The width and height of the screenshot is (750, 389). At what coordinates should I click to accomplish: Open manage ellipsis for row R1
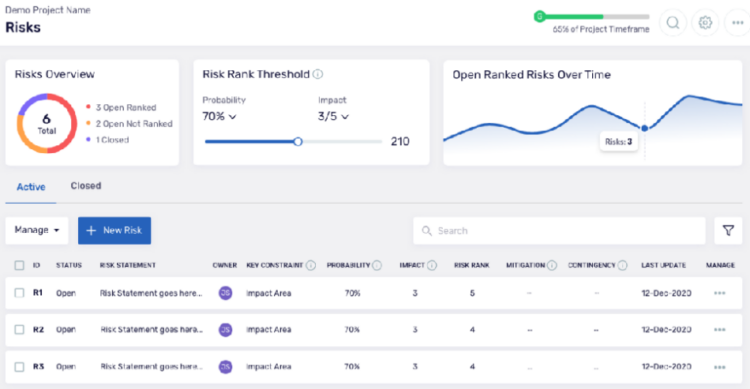(720, 293)
